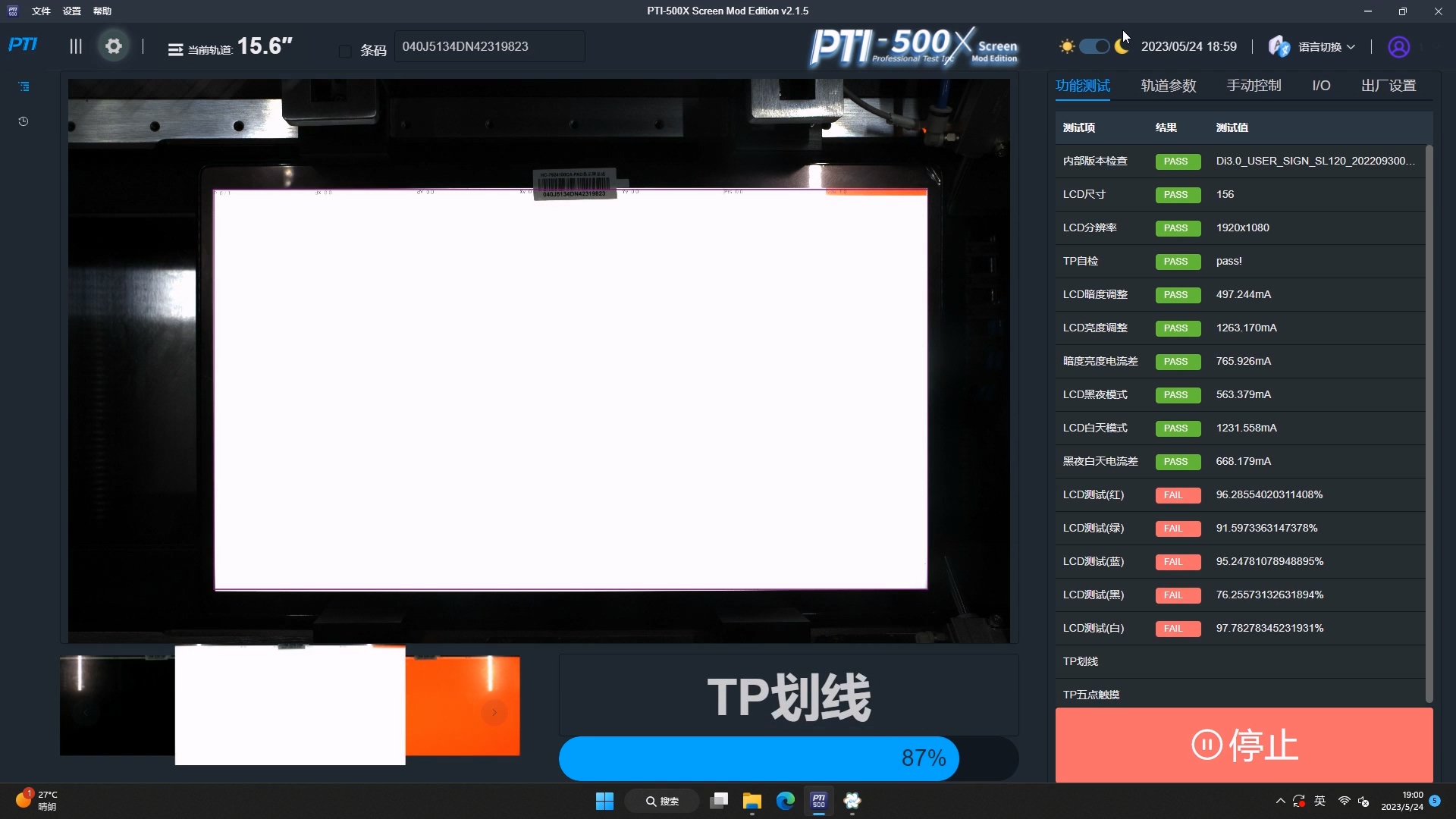Open the 文件 menu
The image size is (1456, 819).
tap(41, 11)
